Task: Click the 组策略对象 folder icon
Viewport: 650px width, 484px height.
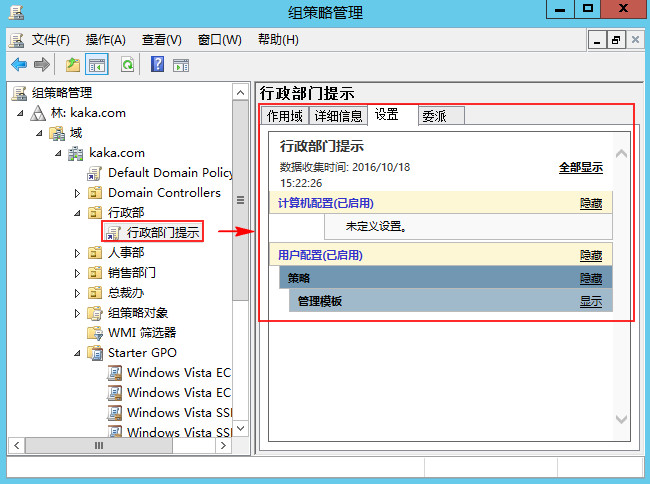Action: tap(95, 313)
